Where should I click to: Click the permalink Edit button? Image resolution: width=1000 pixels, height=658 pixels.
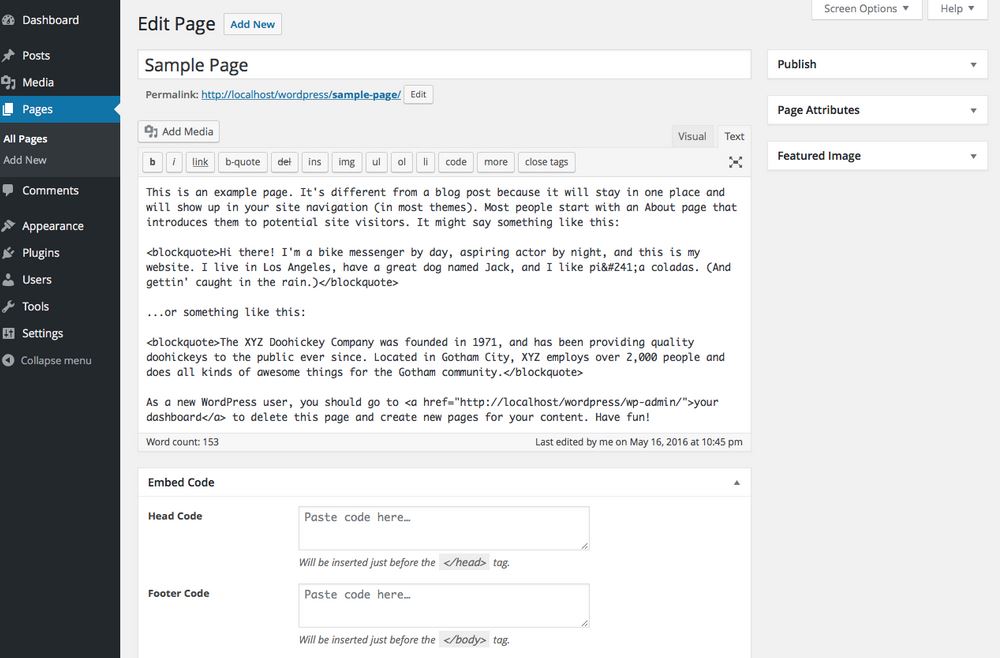tap(418, 94)
